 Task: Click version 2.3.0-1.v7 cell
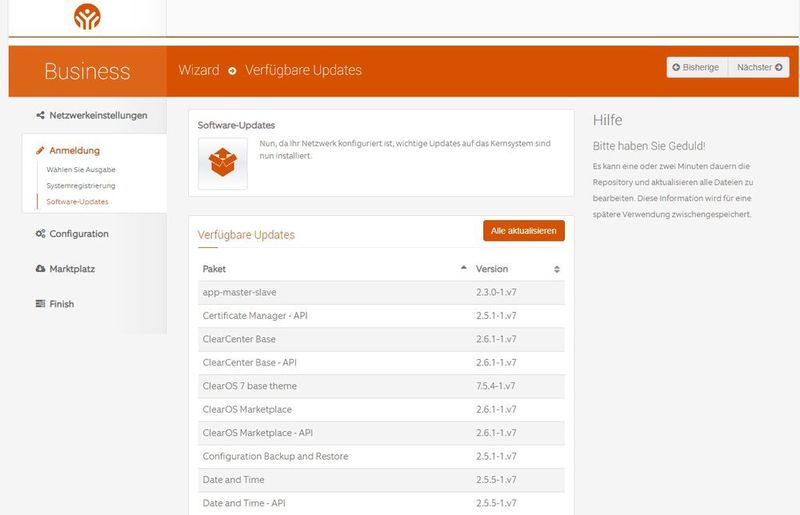coord(496,292)
